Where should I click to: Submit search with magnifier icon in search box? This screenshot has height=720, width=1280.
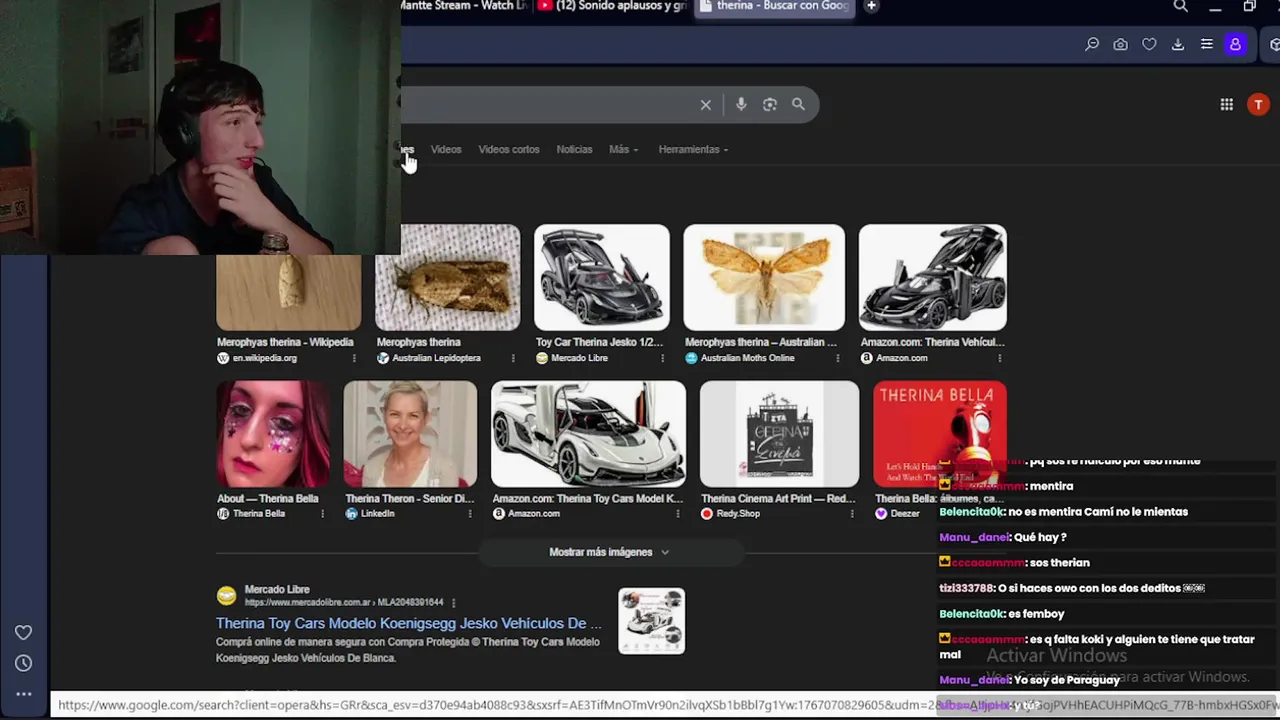tap(798, 104)
